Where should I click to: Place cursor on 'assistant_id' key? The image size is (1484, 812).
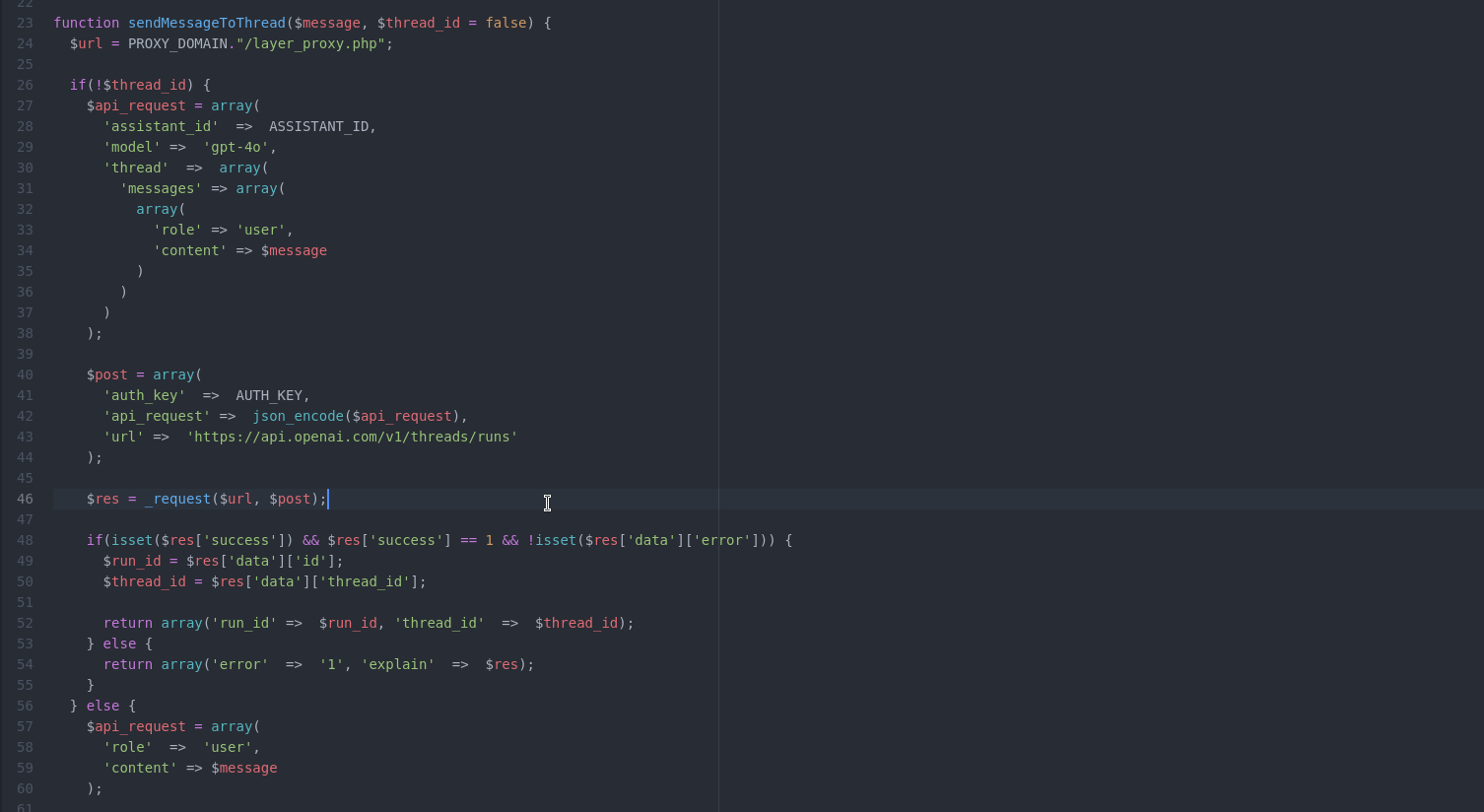[x=161, y=126]
